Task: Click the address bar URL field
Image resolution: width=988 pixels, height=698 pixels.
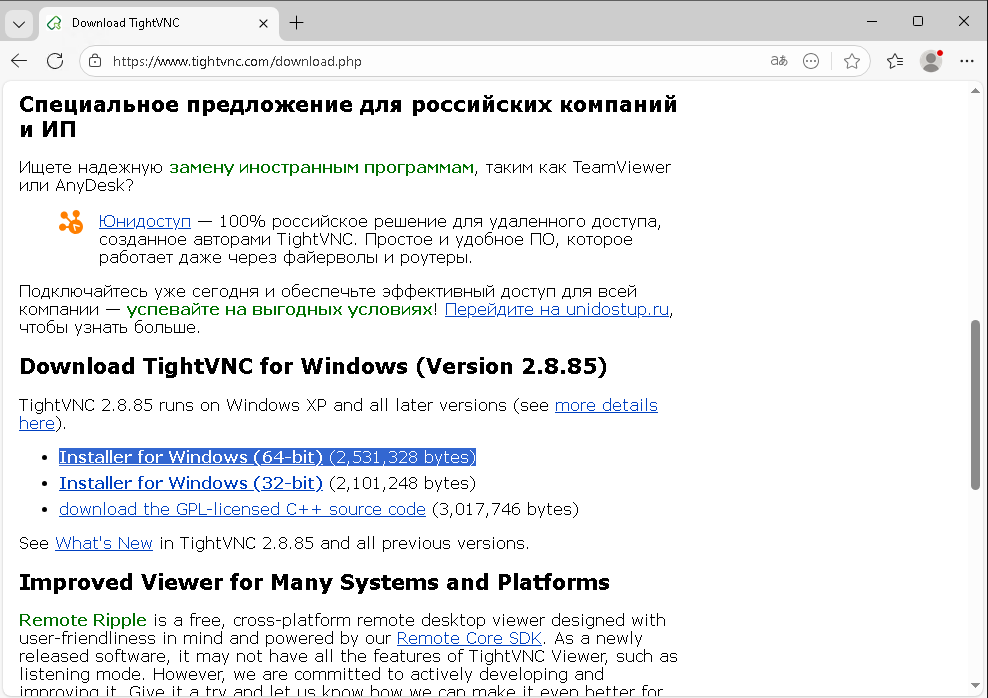Action: (420, 61)
